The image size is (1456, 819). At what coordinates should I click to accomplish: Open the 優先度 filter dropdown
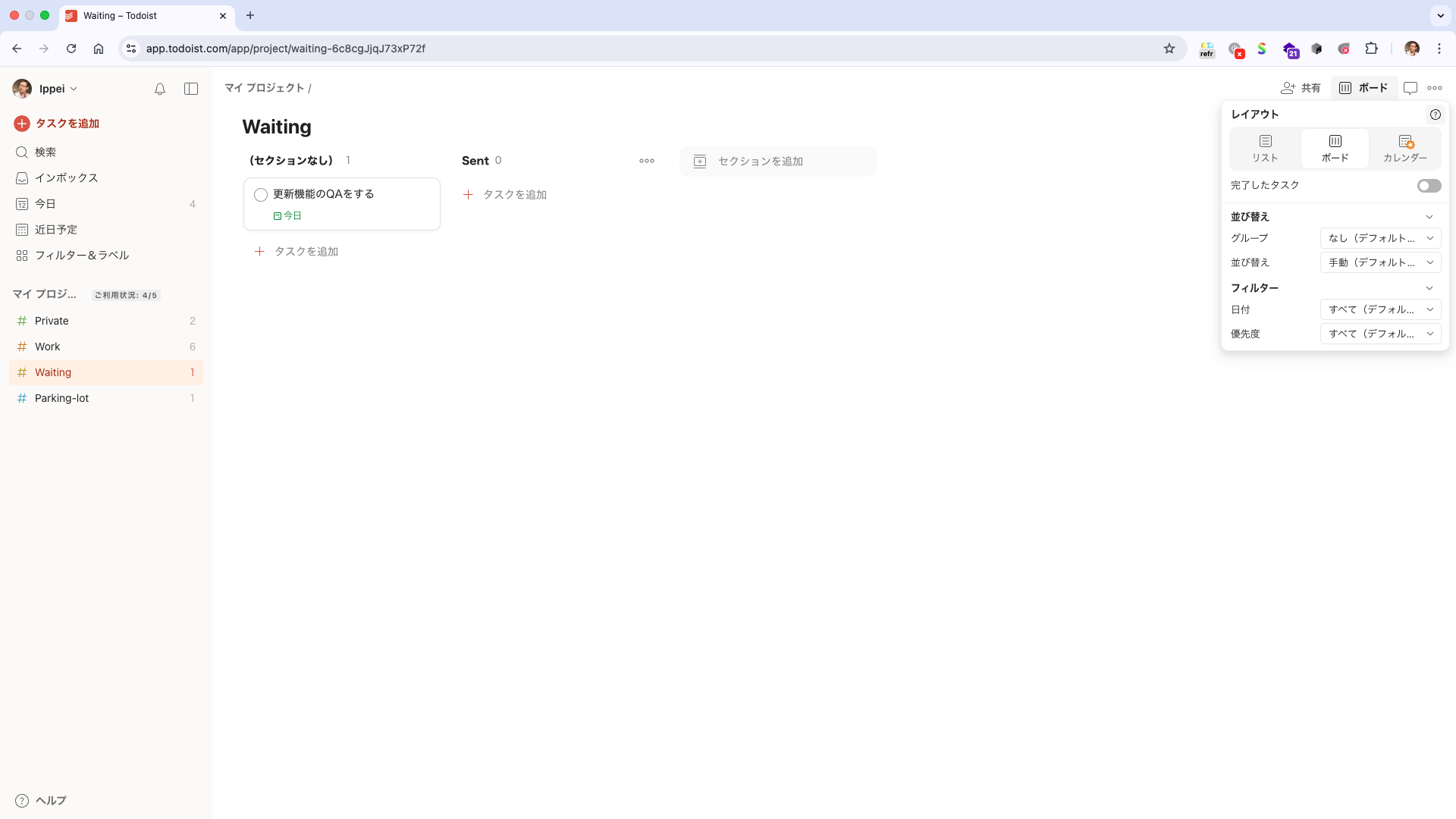tap(1380, 334)
